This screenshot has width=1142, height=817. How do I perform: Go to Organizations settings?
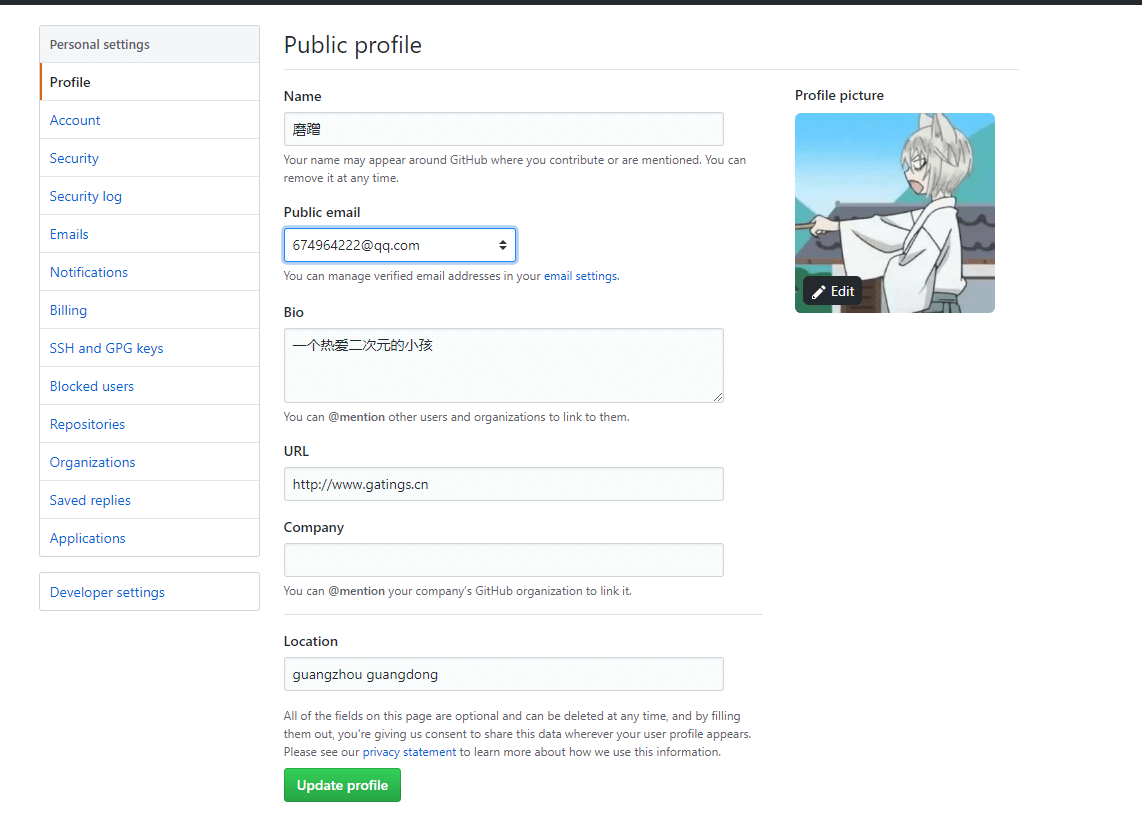92,461
